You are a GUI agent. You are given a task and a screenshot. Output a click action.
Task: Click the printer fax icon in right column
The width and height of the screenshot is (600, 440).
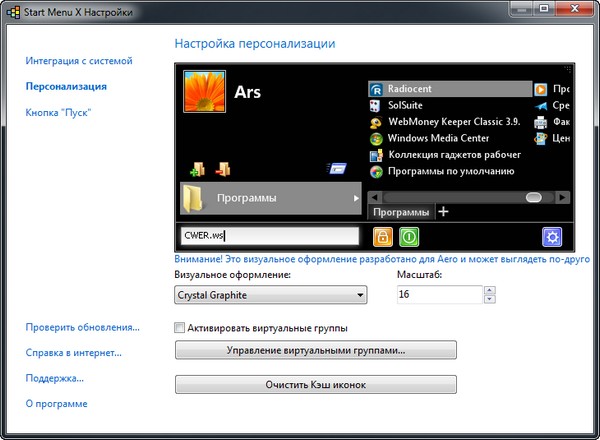point(540,122)
